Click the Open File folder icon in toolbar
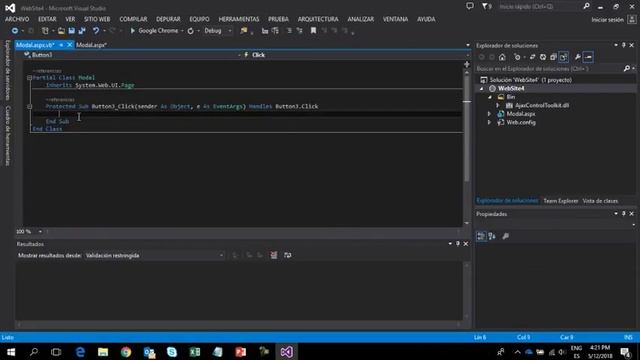 pos(61,31)
